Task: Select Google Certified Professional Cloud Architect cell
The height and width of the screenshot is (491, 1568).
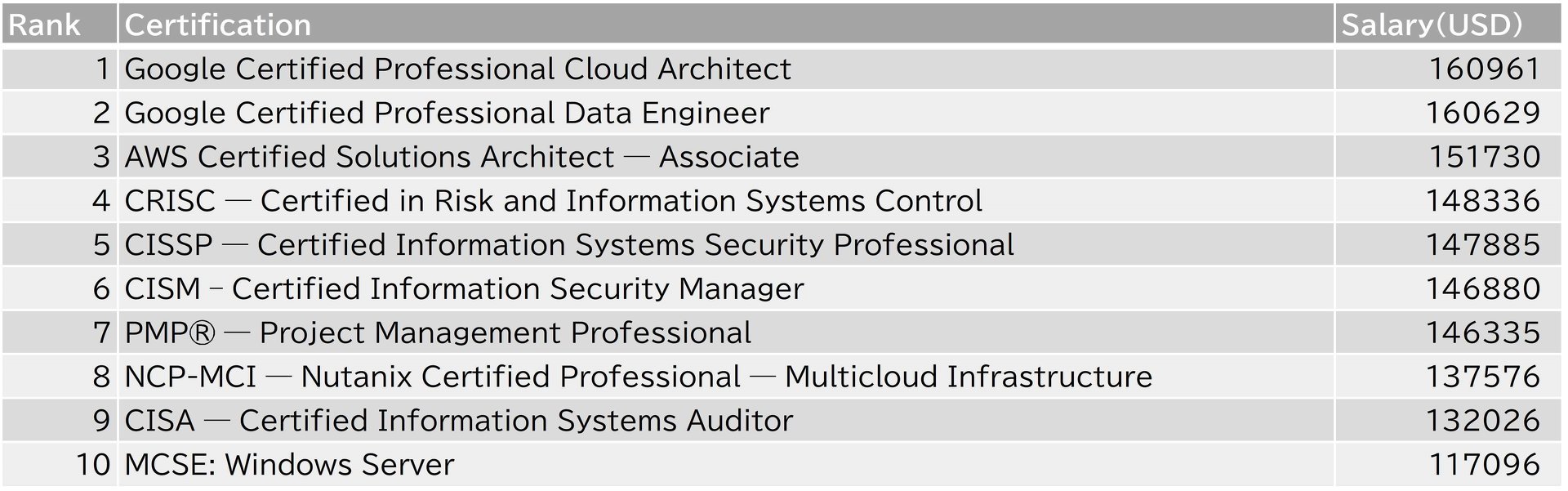Action: click(726, 69)
